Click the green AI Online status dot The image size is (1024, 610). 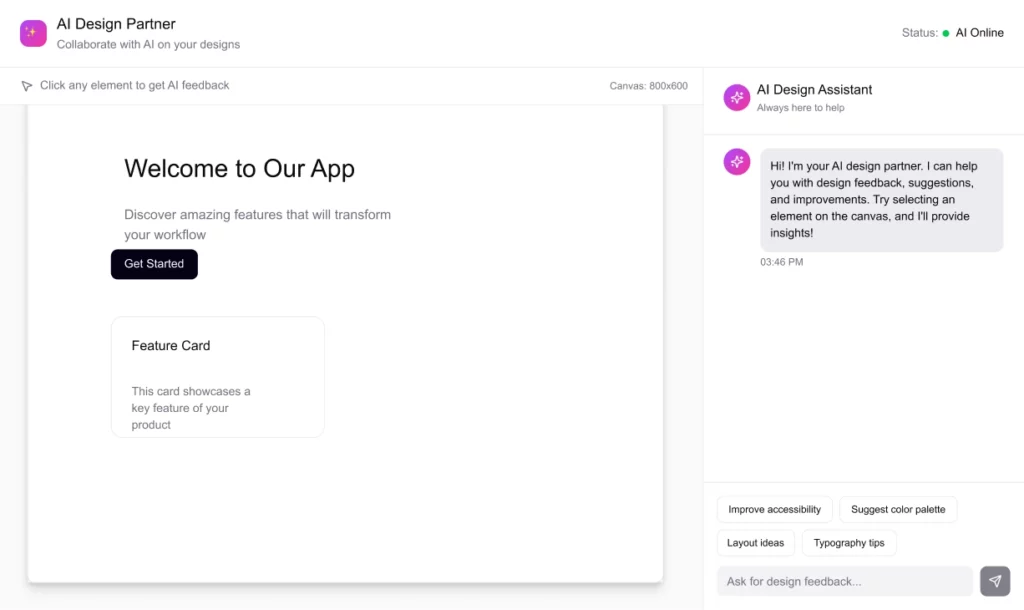[946, 33]
